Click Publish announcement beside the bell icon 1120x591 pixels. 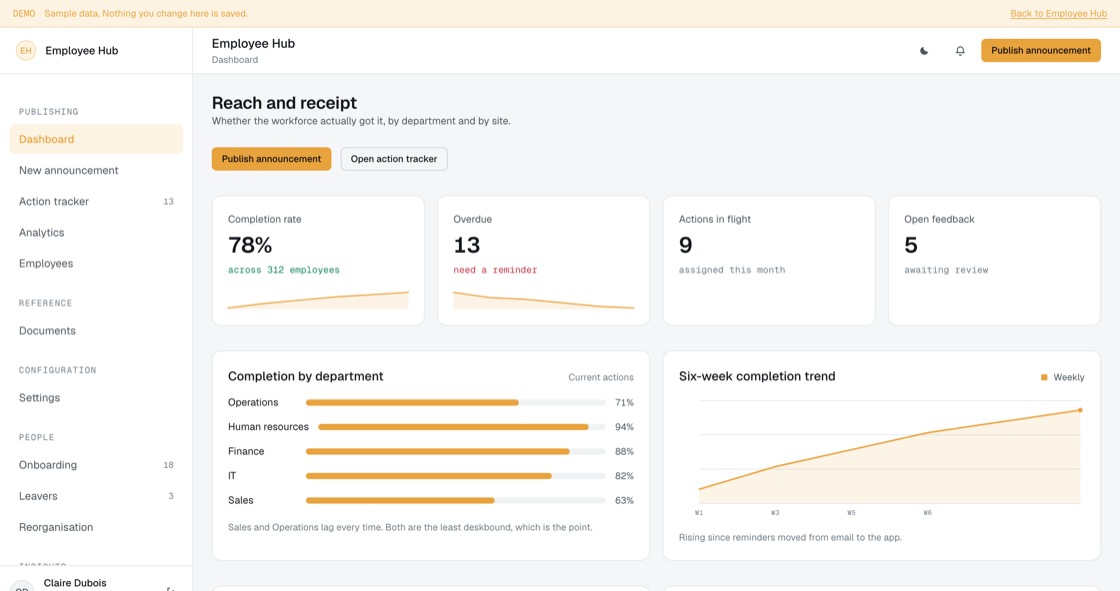coord(1041,51)
